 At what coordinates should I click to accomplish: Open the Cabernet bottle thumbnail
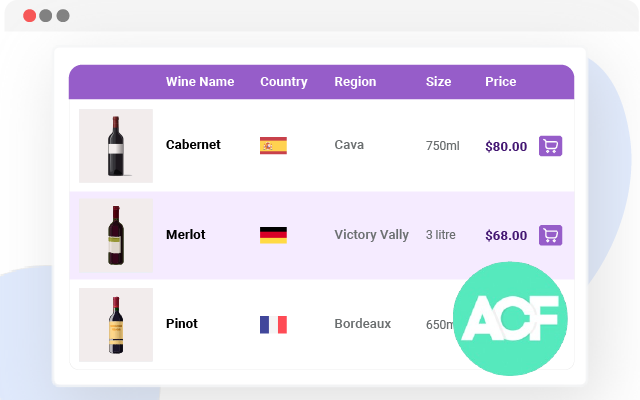116,146
